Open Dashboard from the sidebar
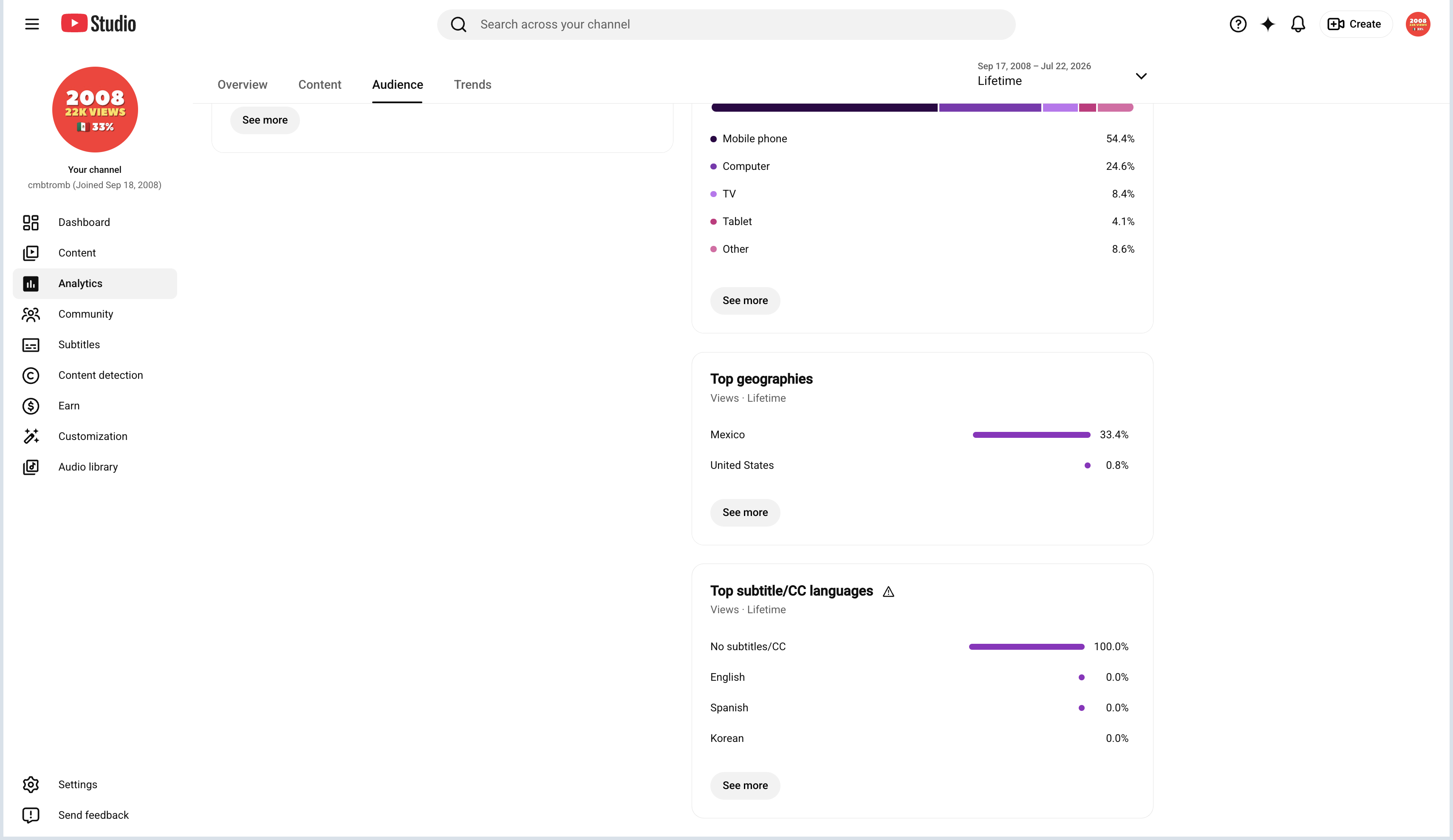 [x=95, y=223]
